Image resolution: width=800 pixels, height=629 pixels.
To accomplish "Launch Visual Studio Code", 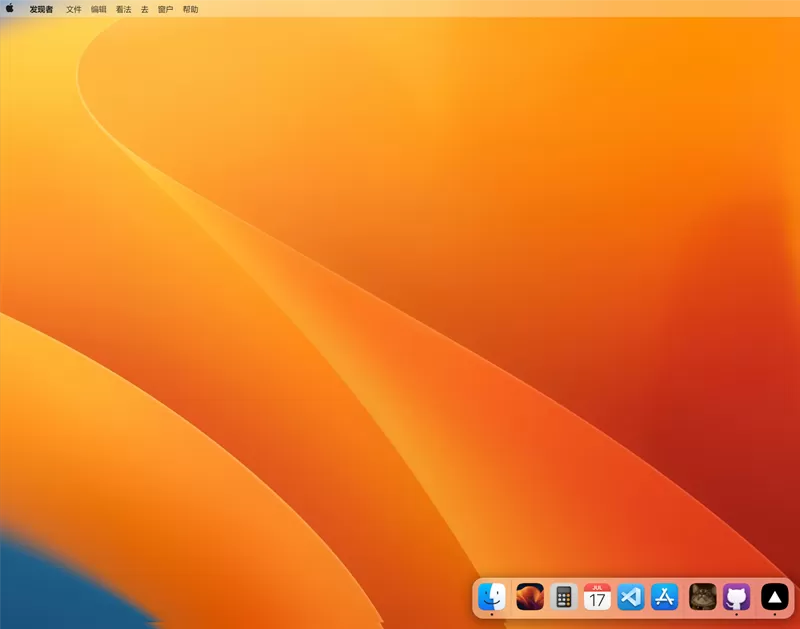I will (631, 597).
